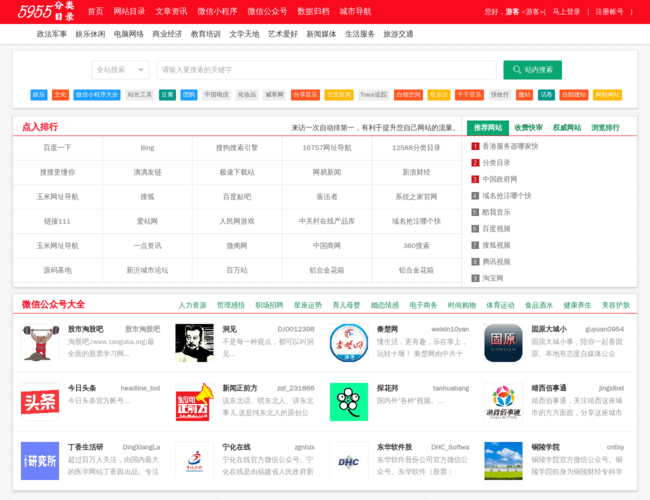
Task: Open recommended site 中国政府网
Action: point(500,179)
